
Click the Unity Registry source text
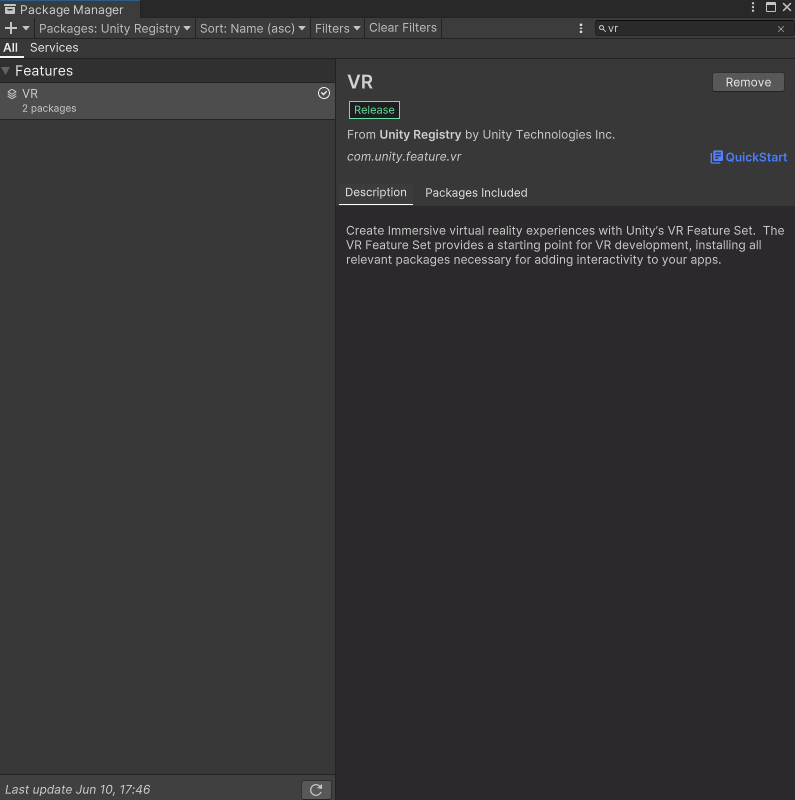[420, 135]
